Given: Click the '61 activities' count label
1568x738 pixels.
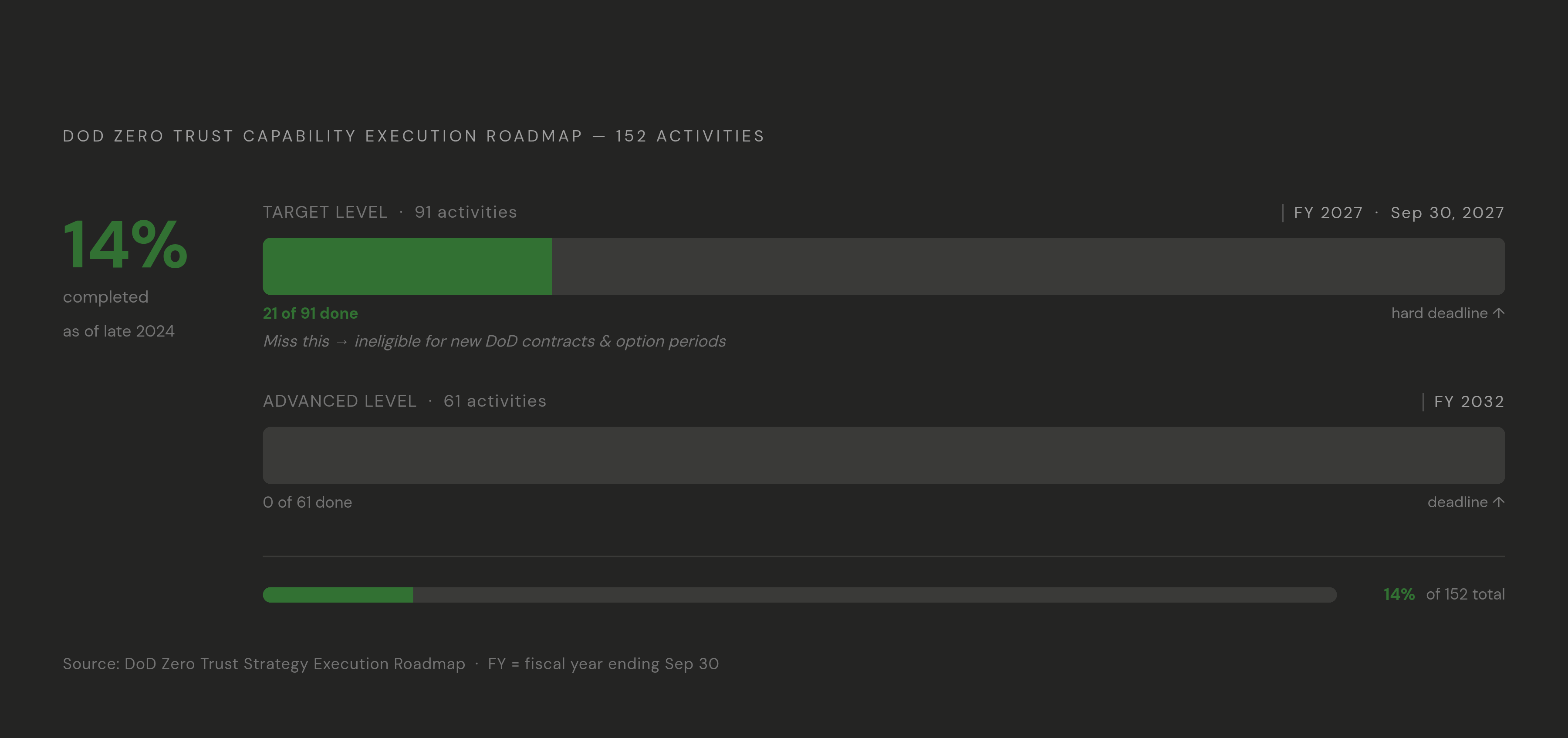Looking at the screenshot, I should [495, 401].
